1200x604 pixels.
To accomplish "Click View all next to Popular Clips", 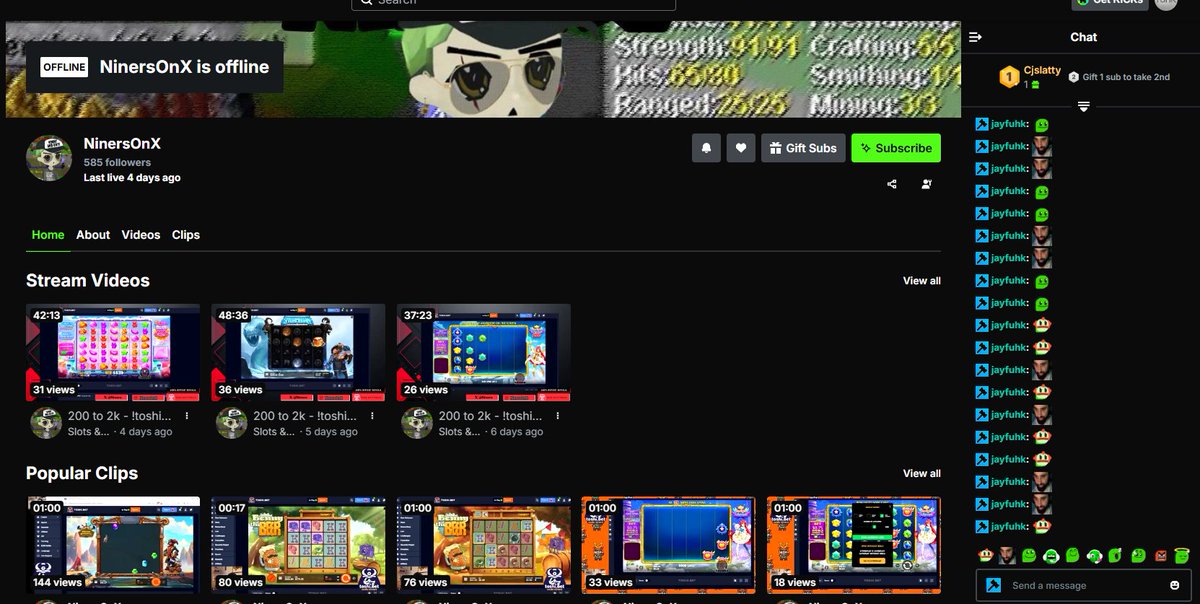I will [x=922, y=473].
